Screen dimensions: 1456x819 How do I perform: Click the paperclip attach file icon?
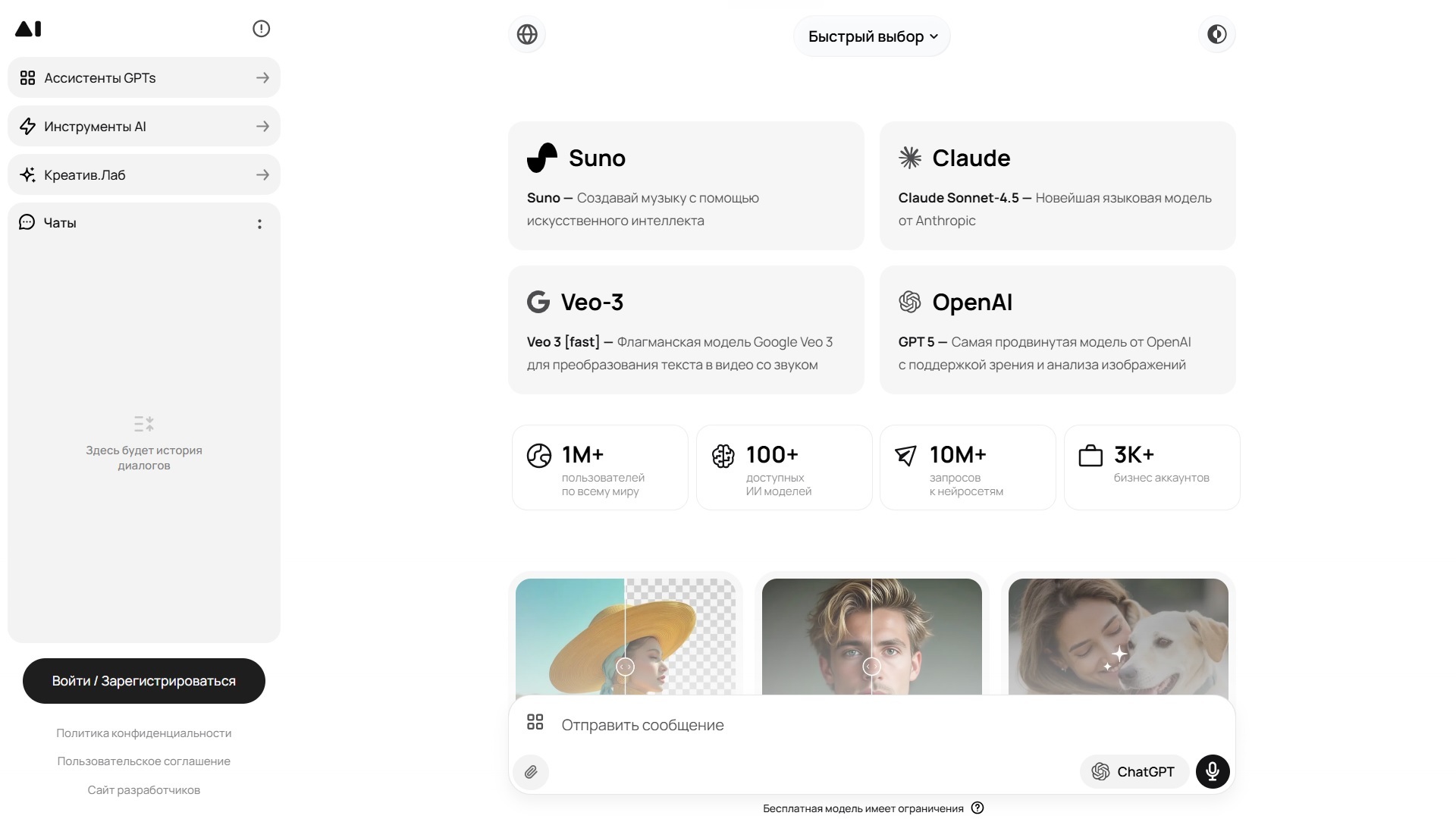click(x=531, y=772)
